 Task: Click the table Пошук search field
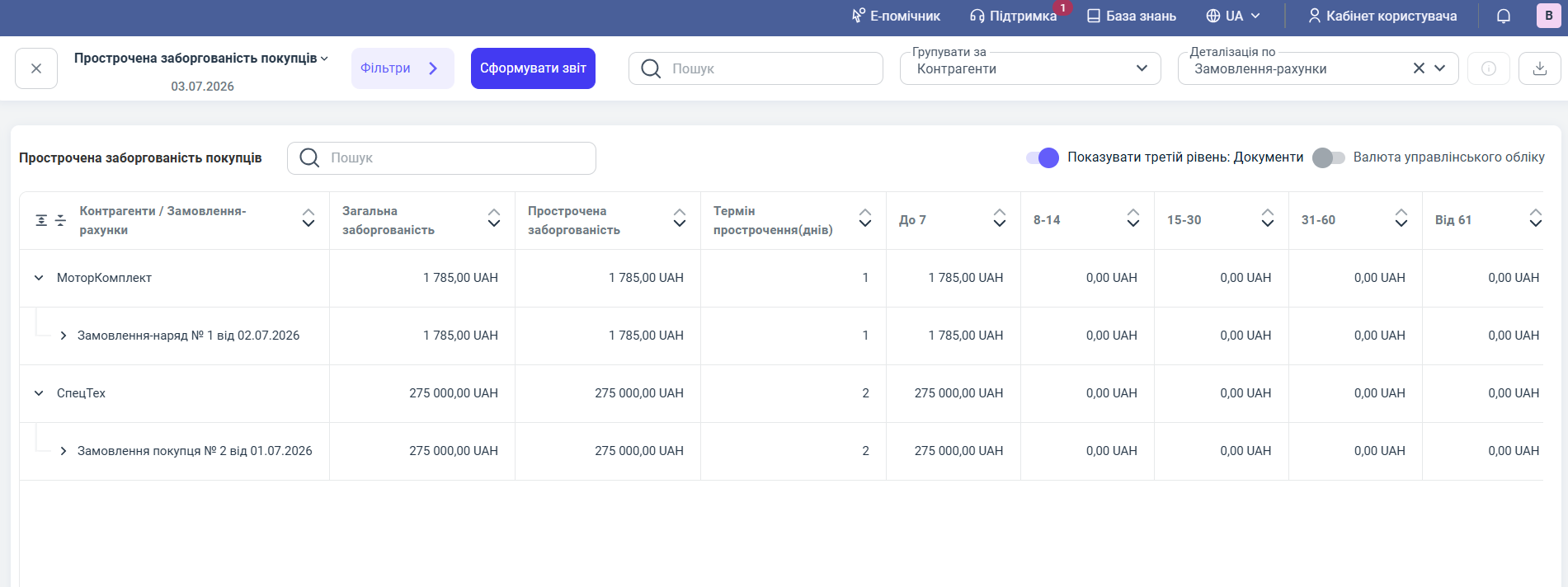click(441, 158)
